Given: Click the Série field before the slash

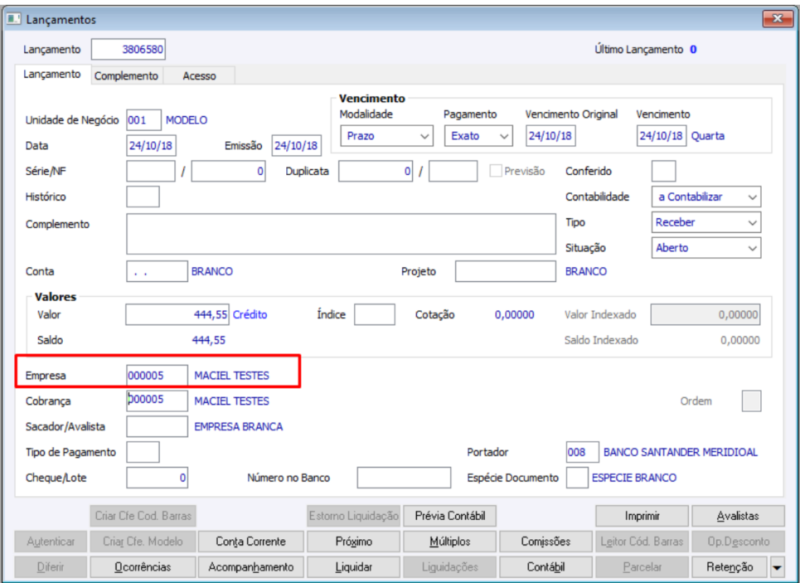Looking at the screenshot, I should 151,171.
